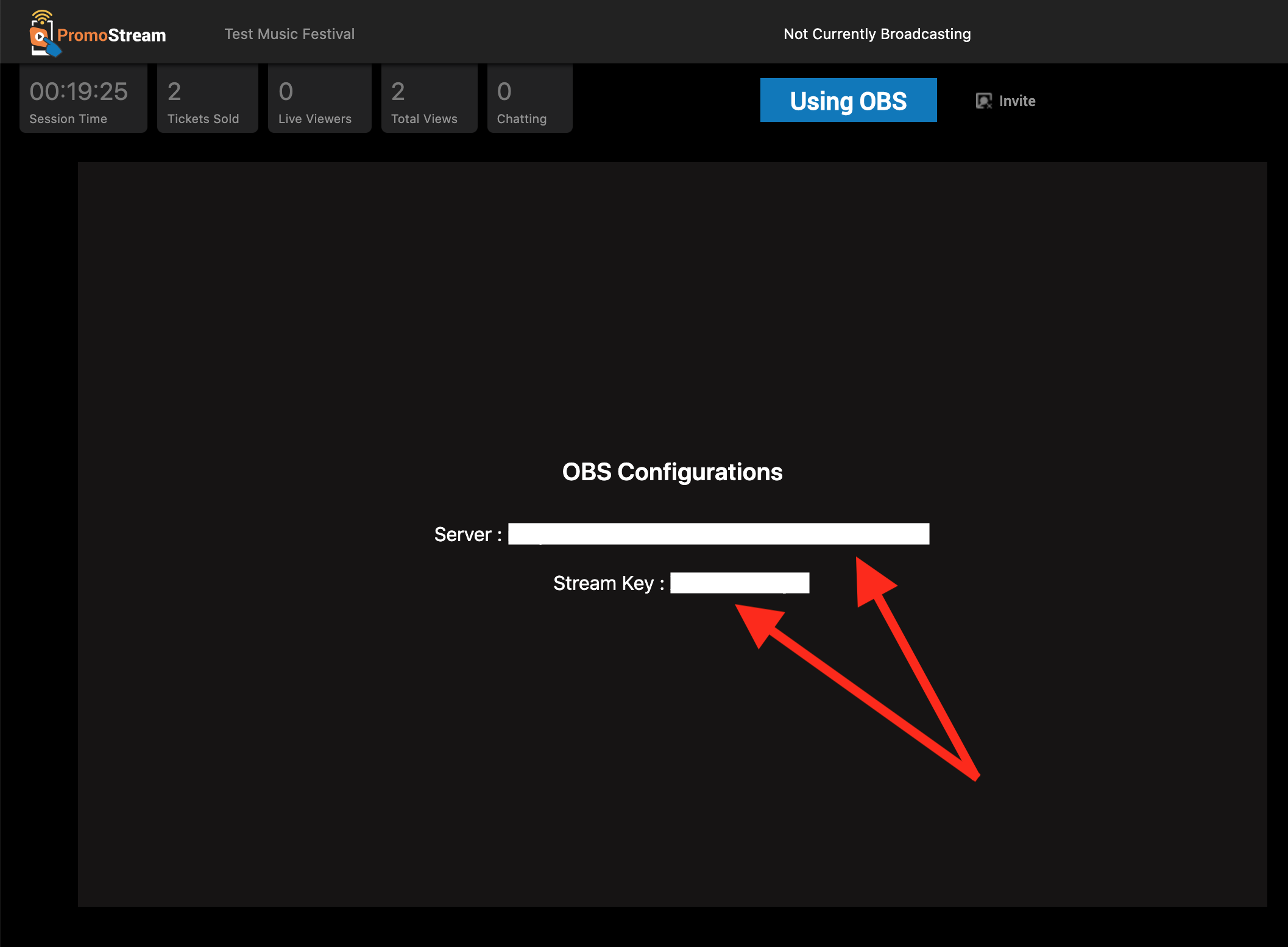This screenshot has width=1288, height=947.
Task: Click the invite icon beside Invite
Action: (983, 101)
